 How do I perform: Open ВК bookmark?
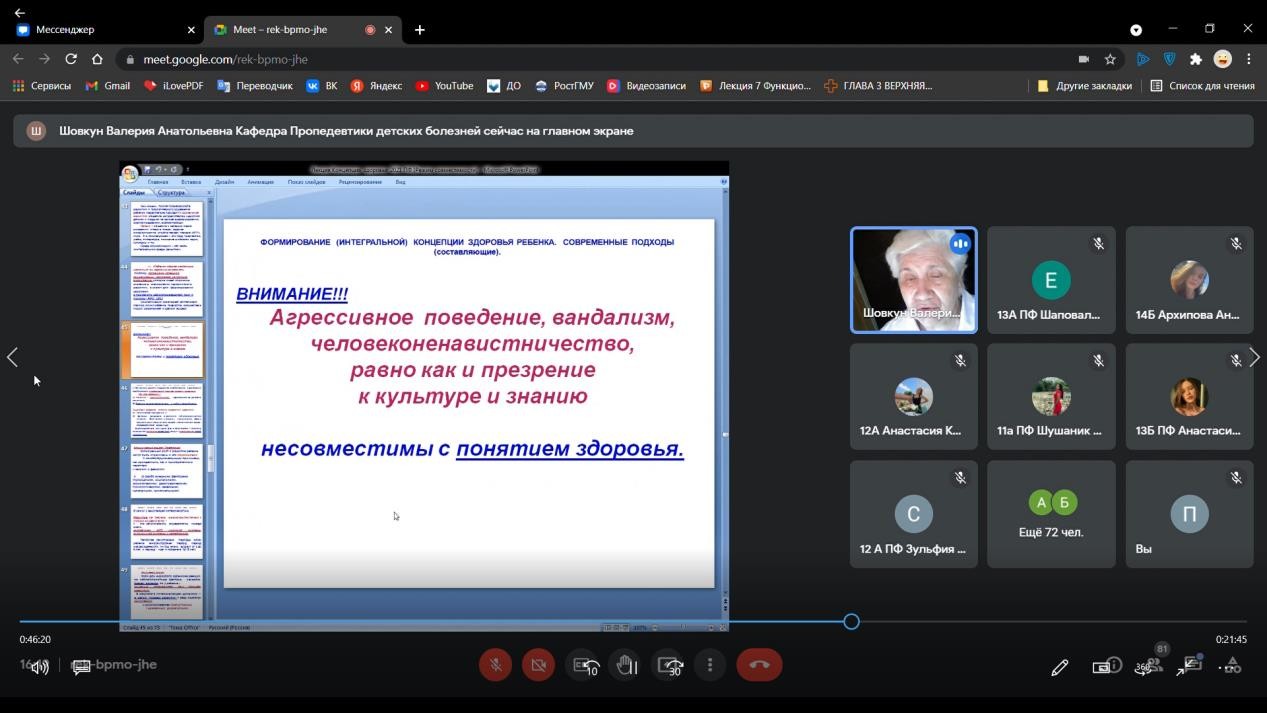322,86
